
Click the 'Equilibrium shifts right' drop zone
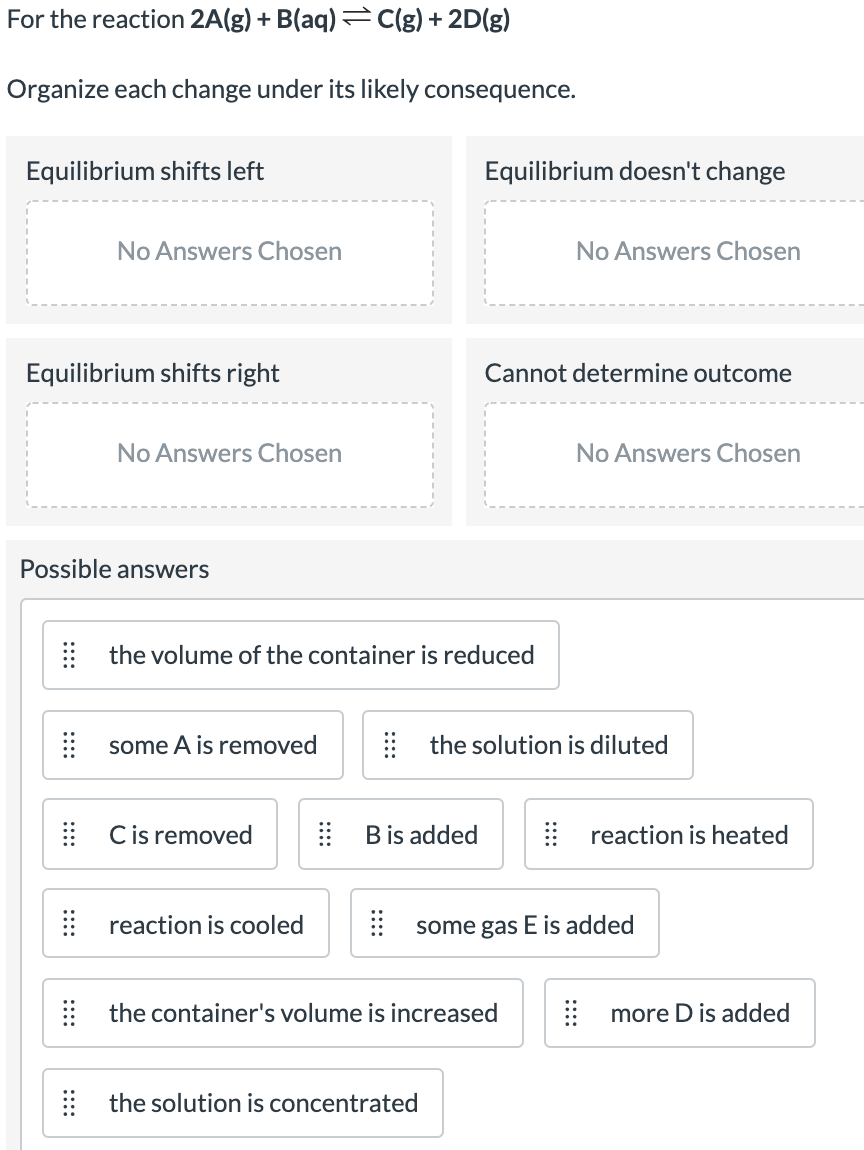pyautogui.click(x=230, y=454)
